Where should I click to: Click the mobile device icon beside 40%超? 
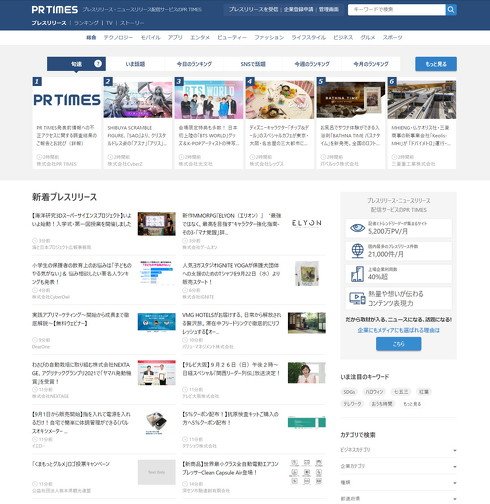357,274
